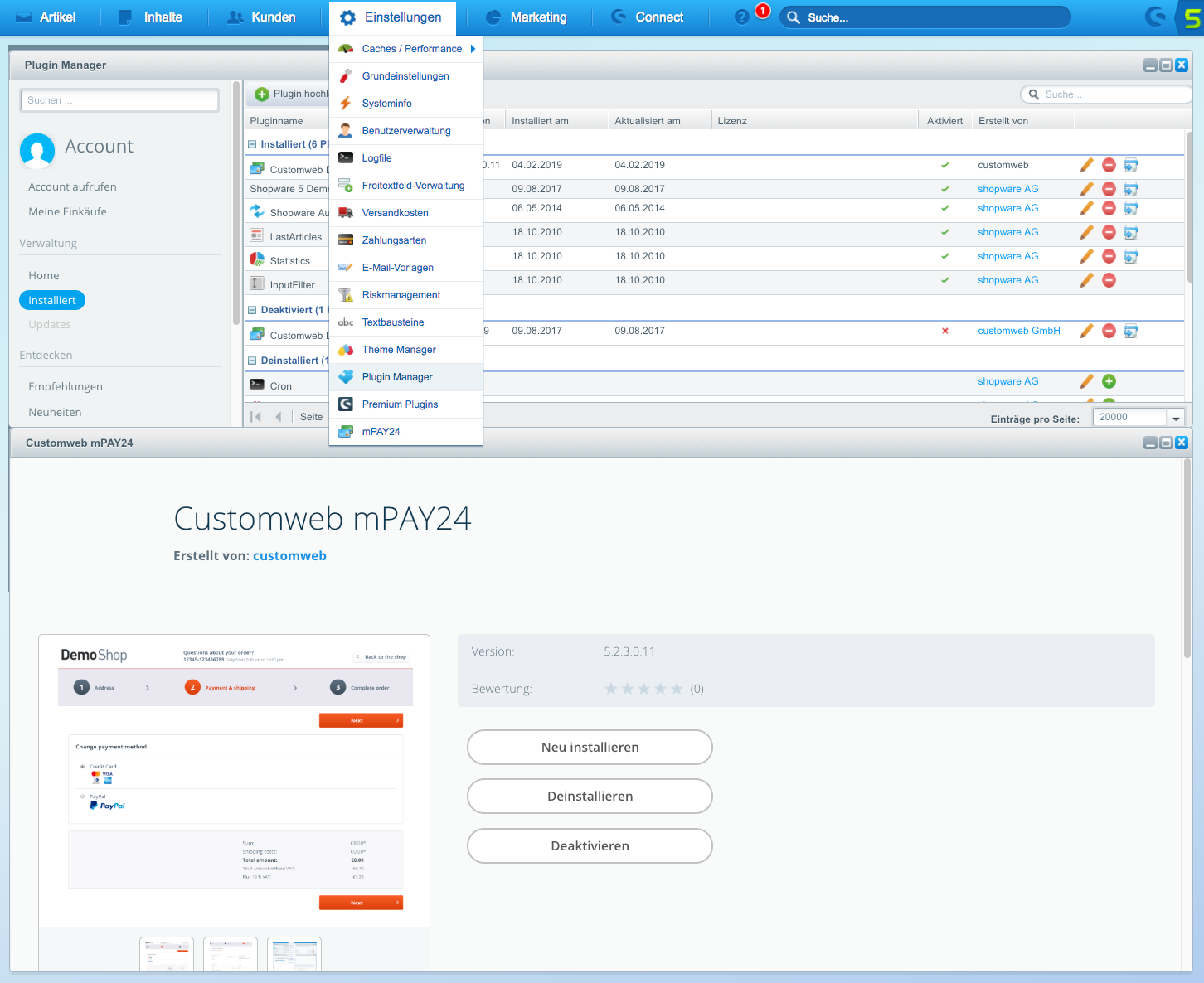Open customweb author link in detail
The image size is (1204, 983).
tap(289, 556)
